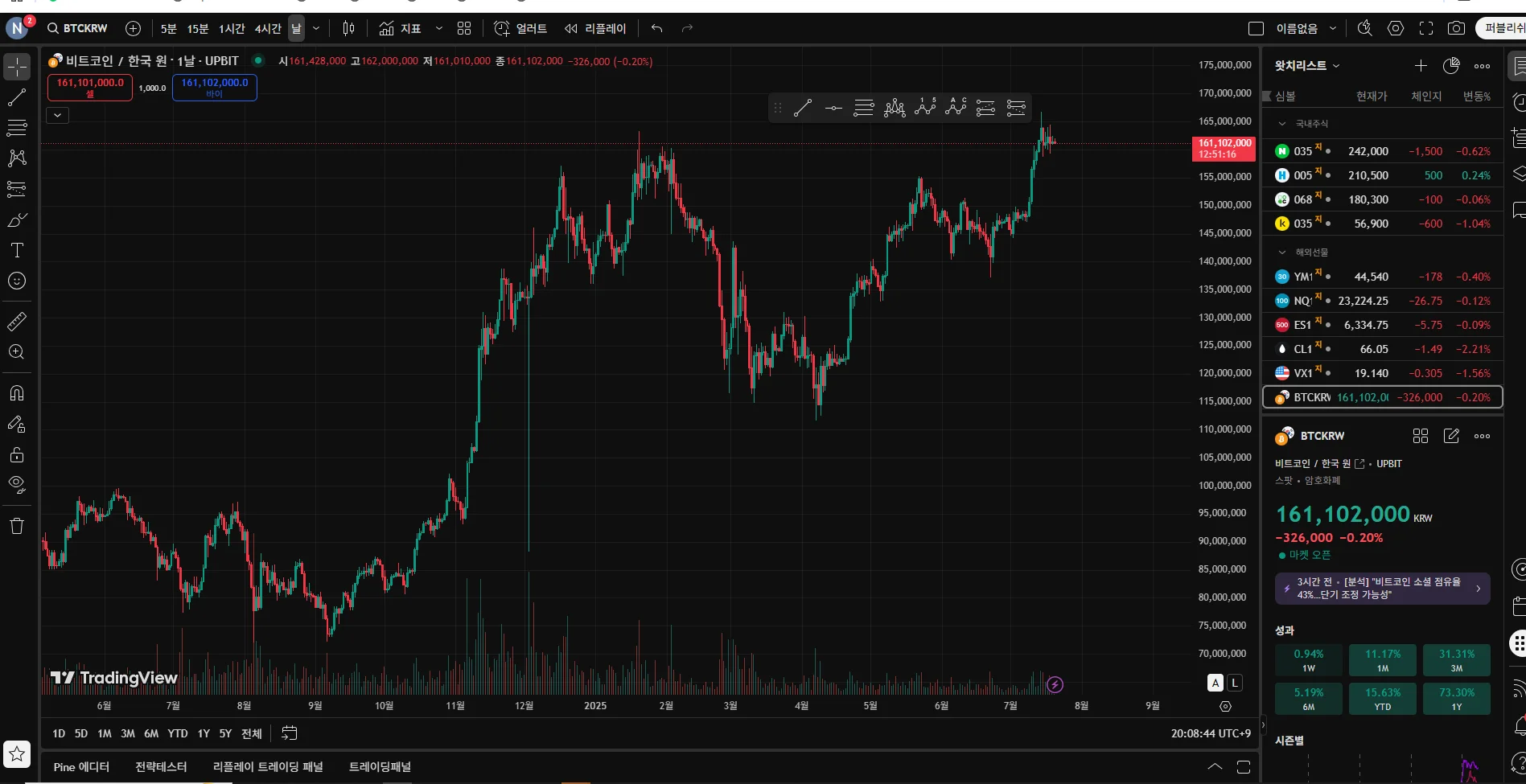Select the brush drawing tool

17,220
